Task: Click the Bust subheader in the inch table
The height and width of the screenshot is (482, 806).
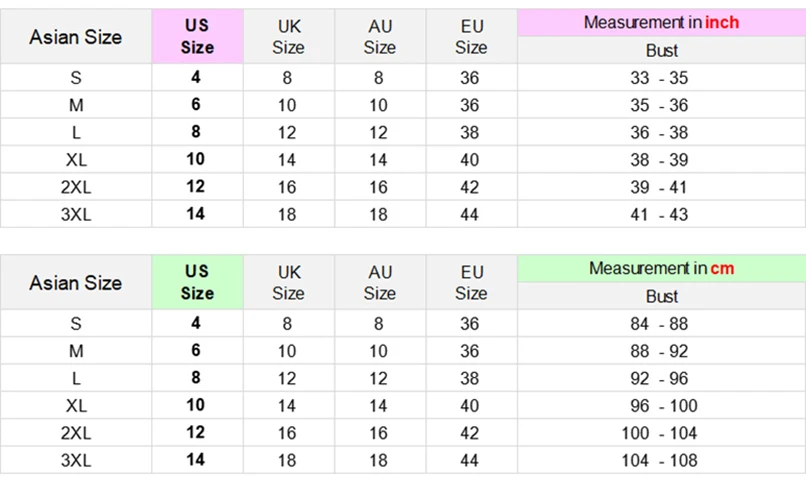Action: (661, 50)
